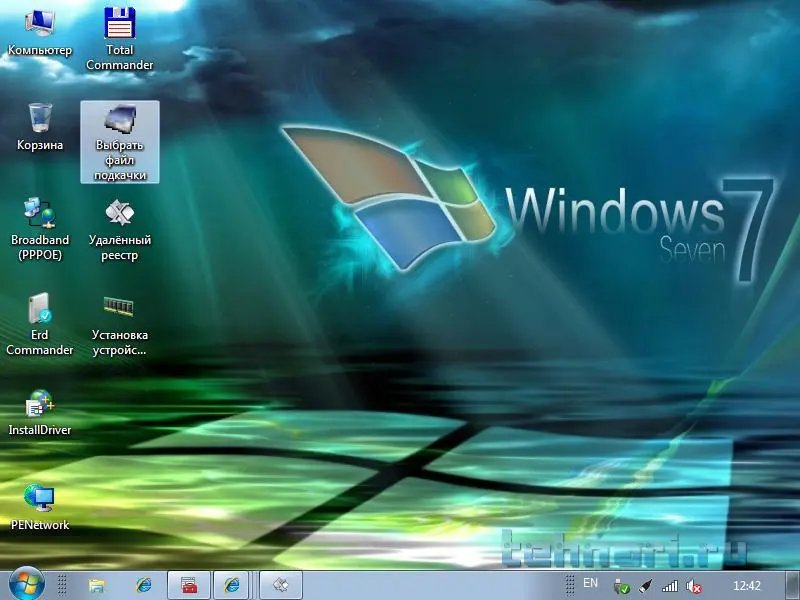Launch Internet Explorer from quick launch
The width and height of the screenshot is (800, 600).
click(144, 585)
